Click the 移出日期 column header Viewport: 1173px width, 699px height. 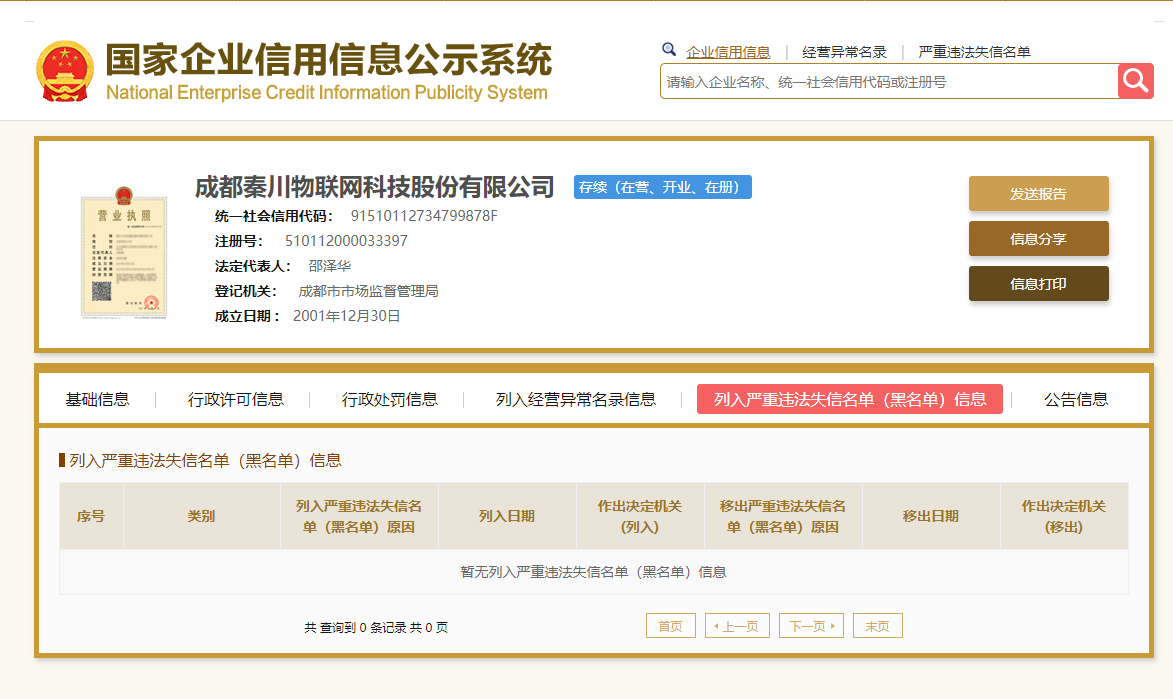[x=931, y=516]
